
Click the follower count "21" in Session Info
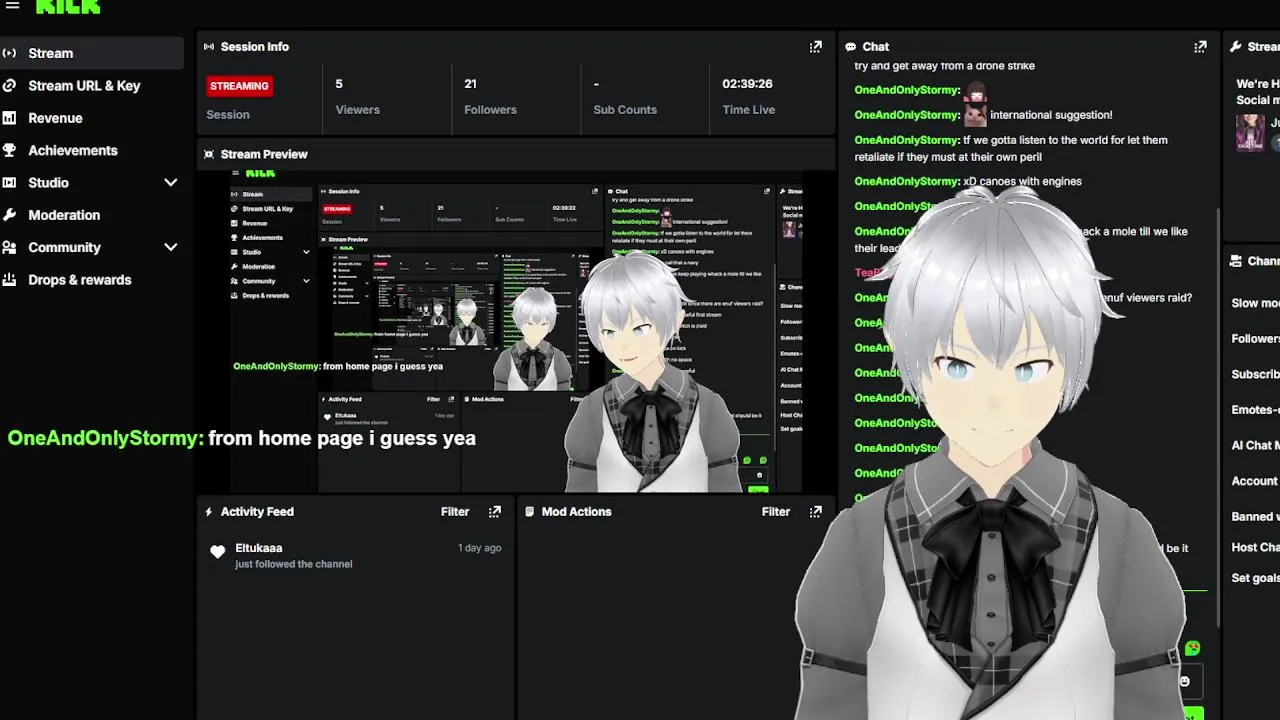[x=470, y=84]
